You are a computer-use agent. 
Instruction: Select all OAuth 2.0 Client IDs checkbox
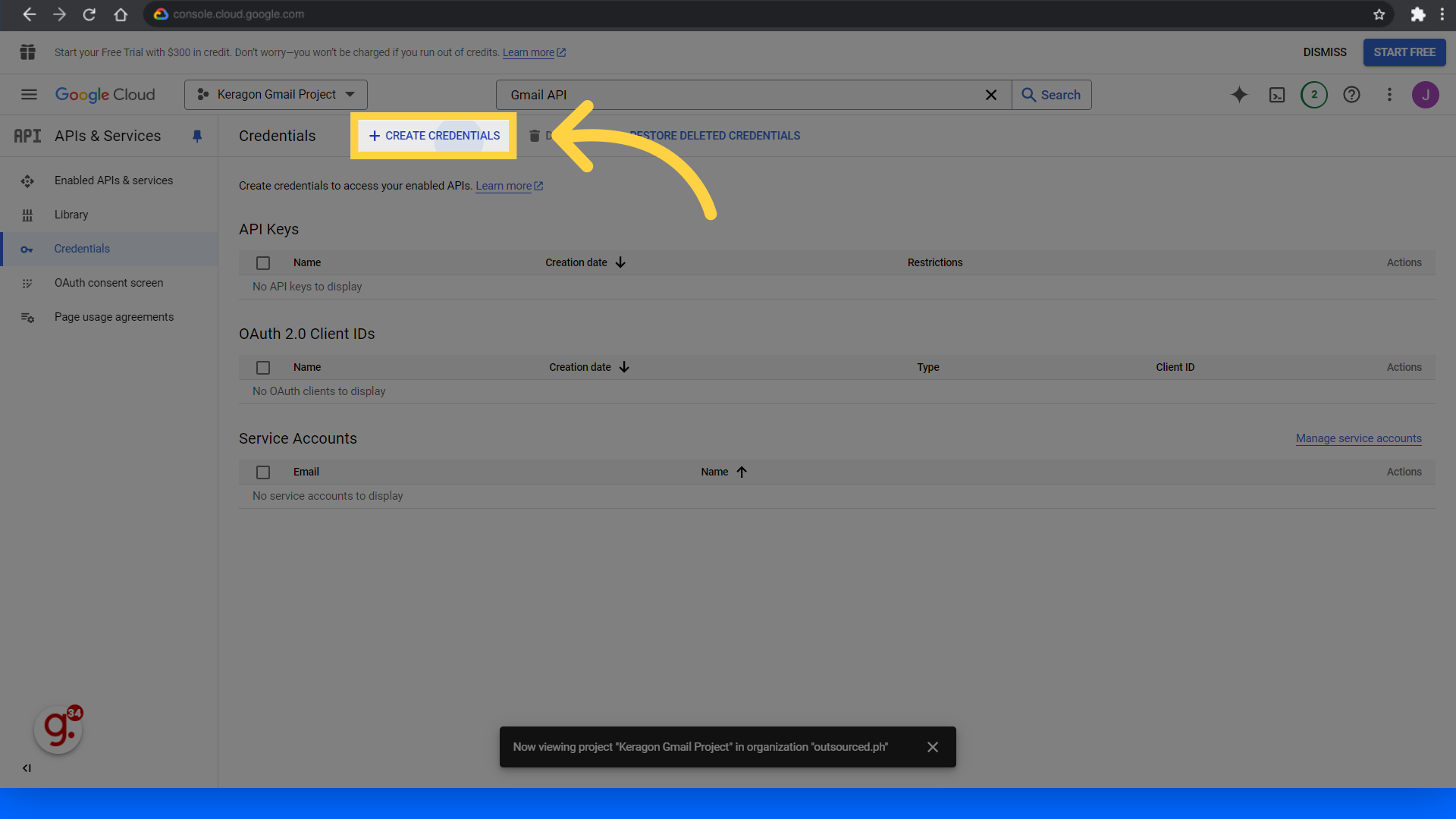tap(263, 368)
